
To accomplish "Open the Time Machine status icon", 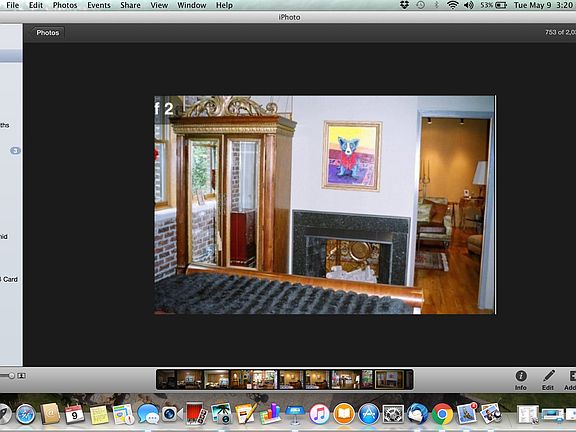I will [421, 5].
